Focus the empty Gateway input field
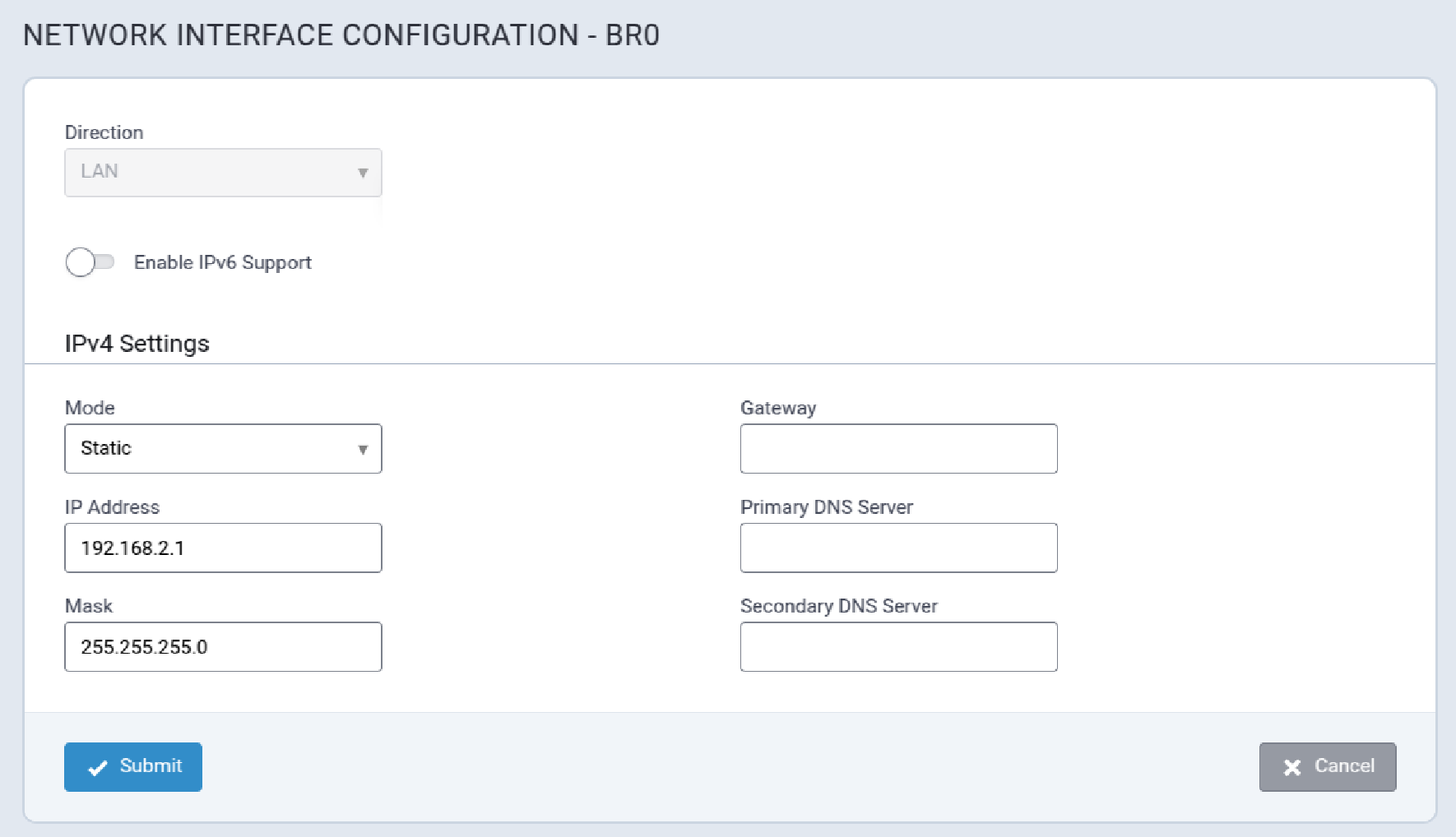The width and height of the screenshot is (1456, 837). [x=898, y=449]
